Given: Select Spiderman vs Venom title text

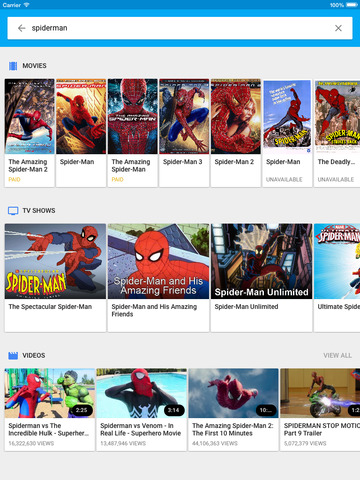Looking at the screenshot, I should pyautogui.click(x=141, y=430).
